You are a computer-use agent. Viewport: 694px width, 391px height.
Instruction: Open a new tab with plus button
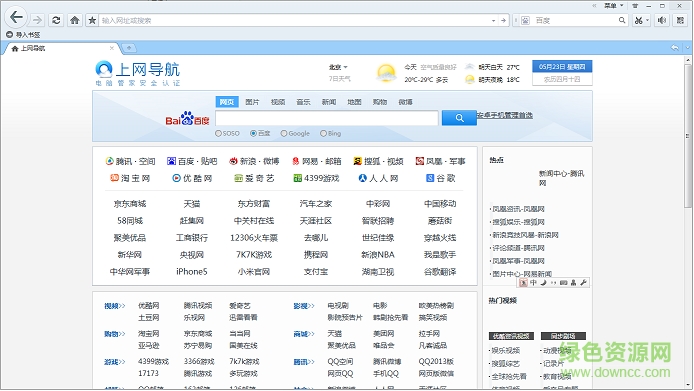(129, 48)
